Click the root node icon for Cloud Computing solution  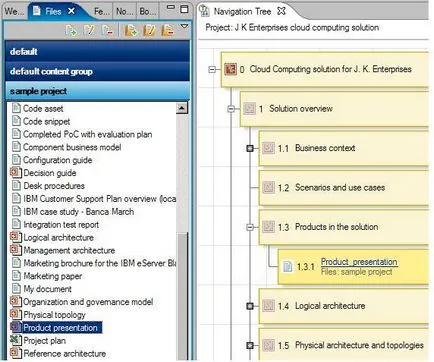(x=230, y=69)
